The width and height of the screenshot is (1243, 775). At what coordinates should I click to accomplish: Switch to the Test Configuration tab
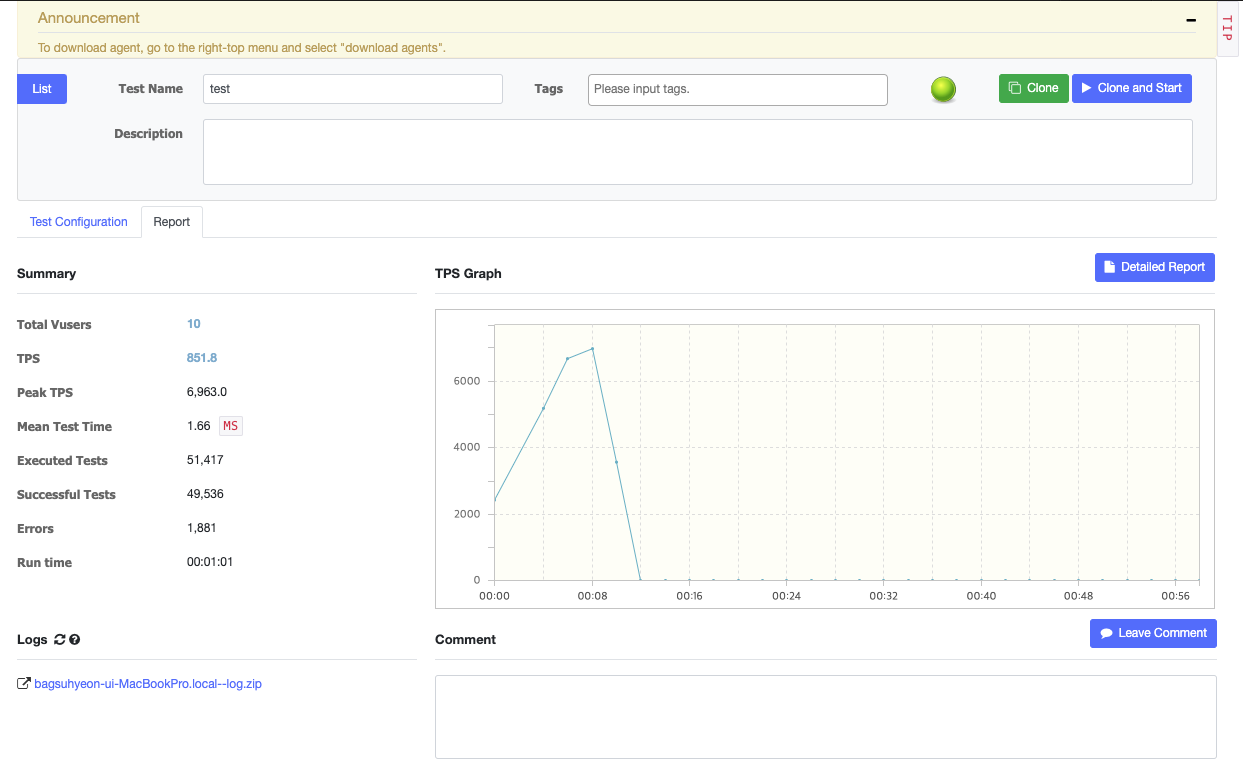(79, 222)
